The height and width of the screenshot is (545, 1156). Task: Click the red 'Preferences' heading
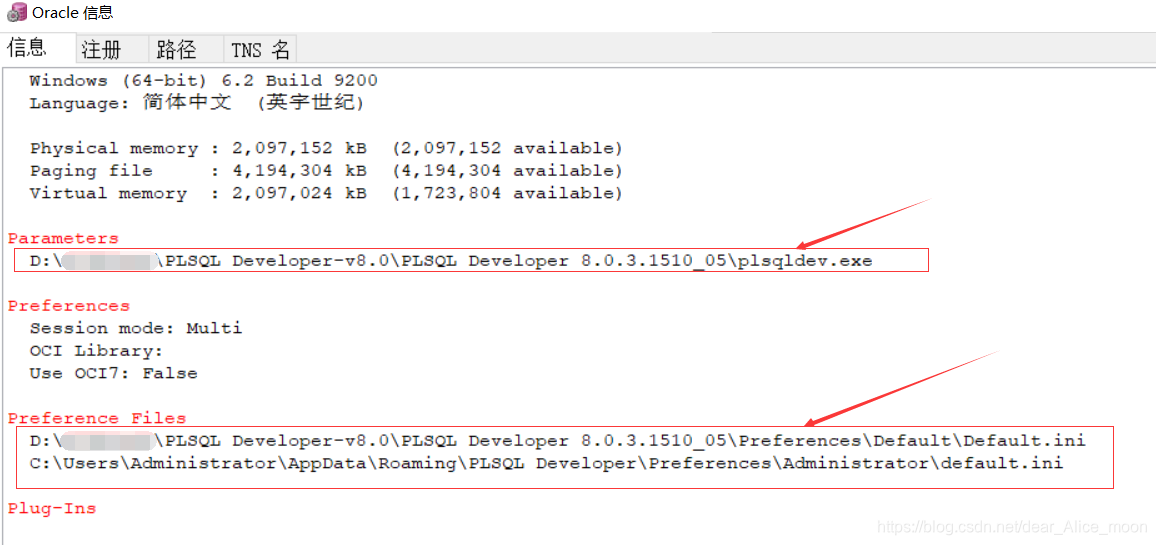(69, 306)
